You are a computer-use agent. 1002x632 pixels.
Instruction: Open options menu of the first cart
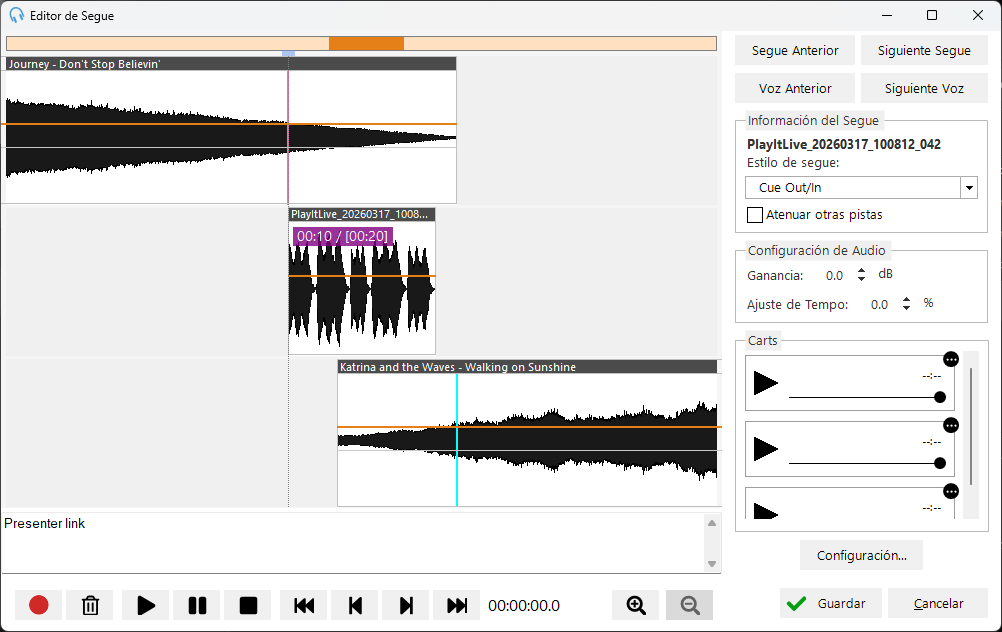click(951, 359)
